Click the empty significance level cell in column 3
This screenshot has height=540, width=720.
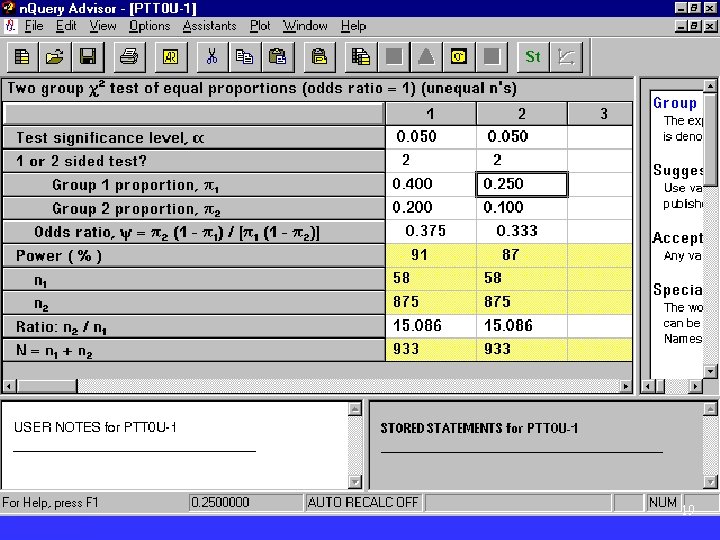click(x=600, y=137)
